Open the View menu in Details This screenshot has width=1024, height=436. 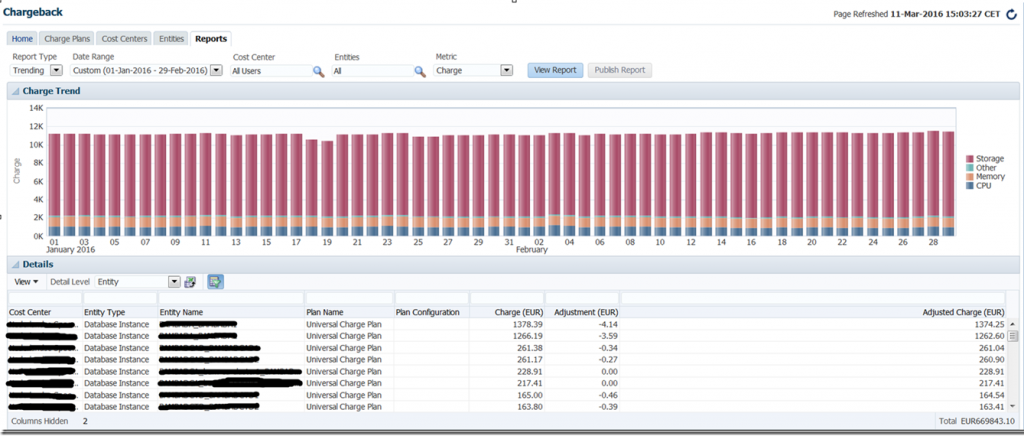(x=27, y=282)
